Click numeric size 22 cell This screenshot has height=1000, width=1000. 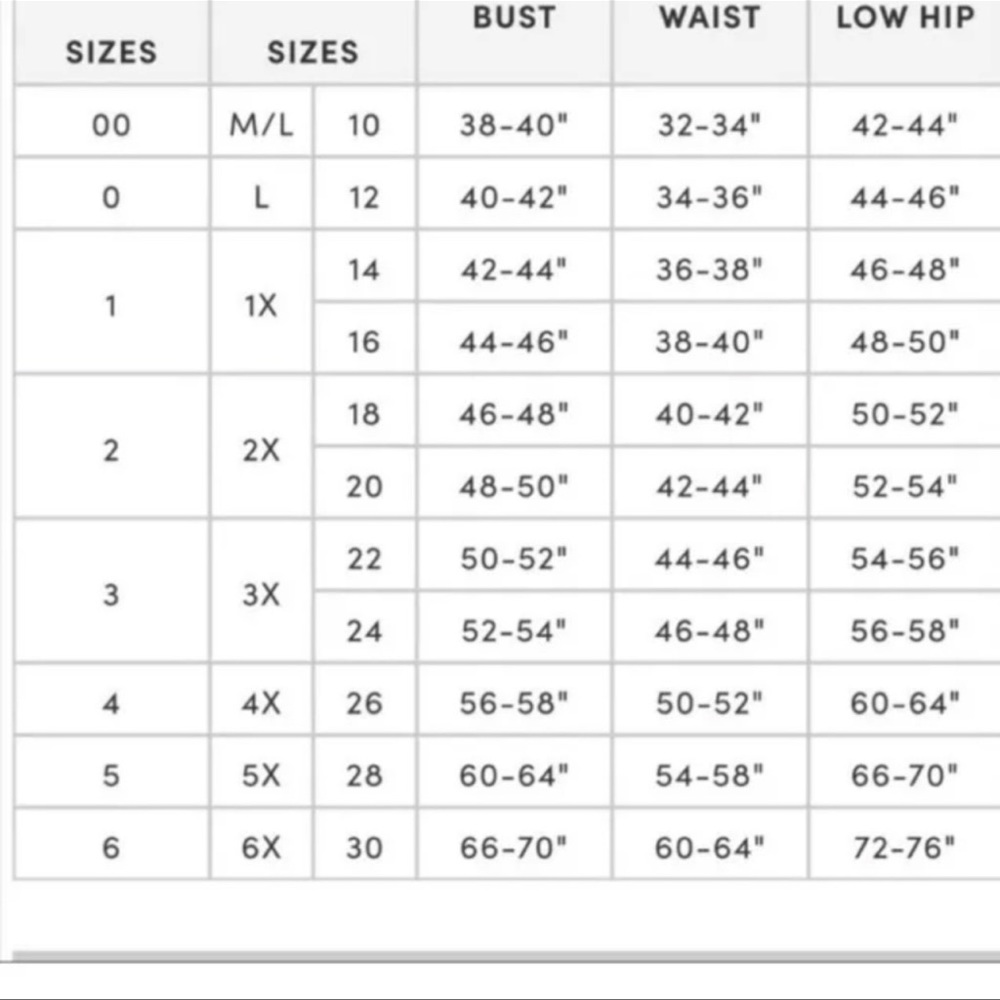click(364, 559)
